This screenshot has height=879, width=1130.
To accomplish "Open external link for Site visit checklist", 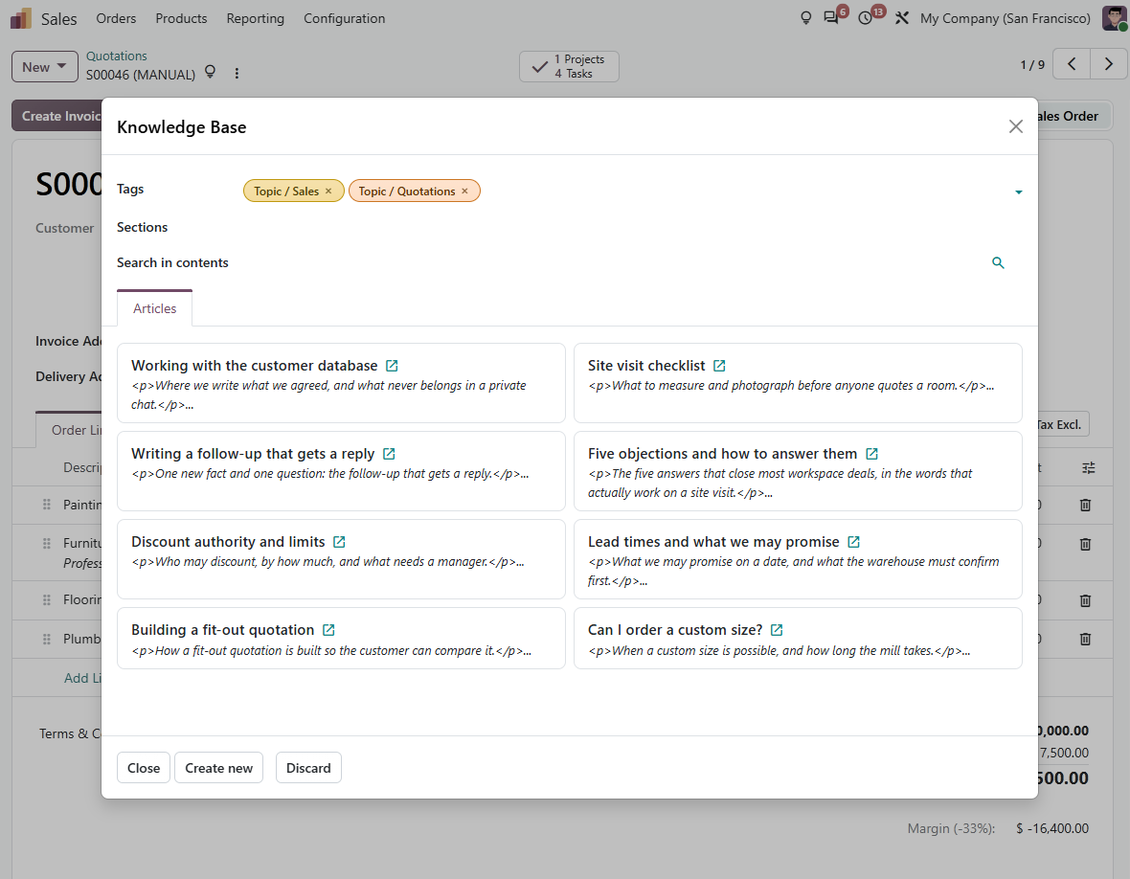I will [x=719, y=366].
